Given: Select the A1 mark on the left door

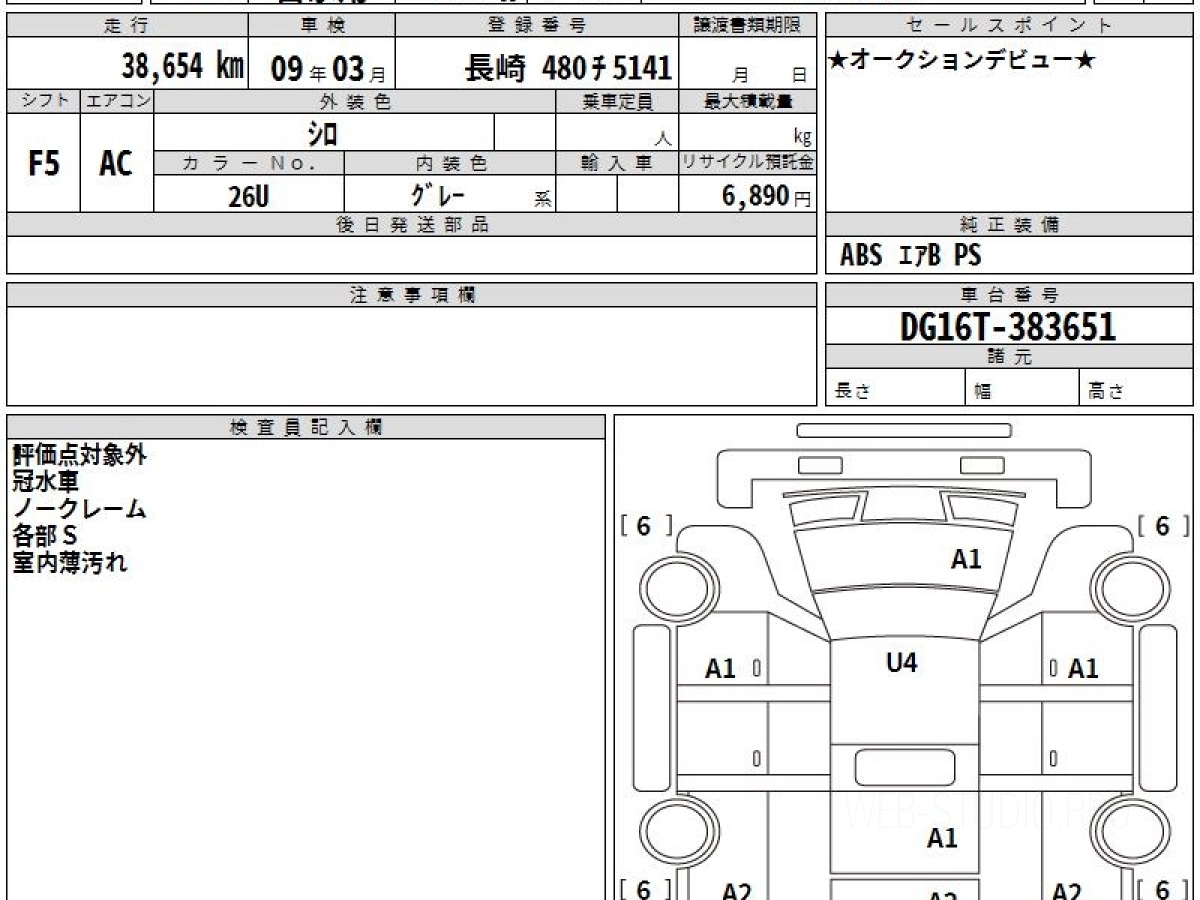Looking at the screenshot, I should (x=720, y=669).
